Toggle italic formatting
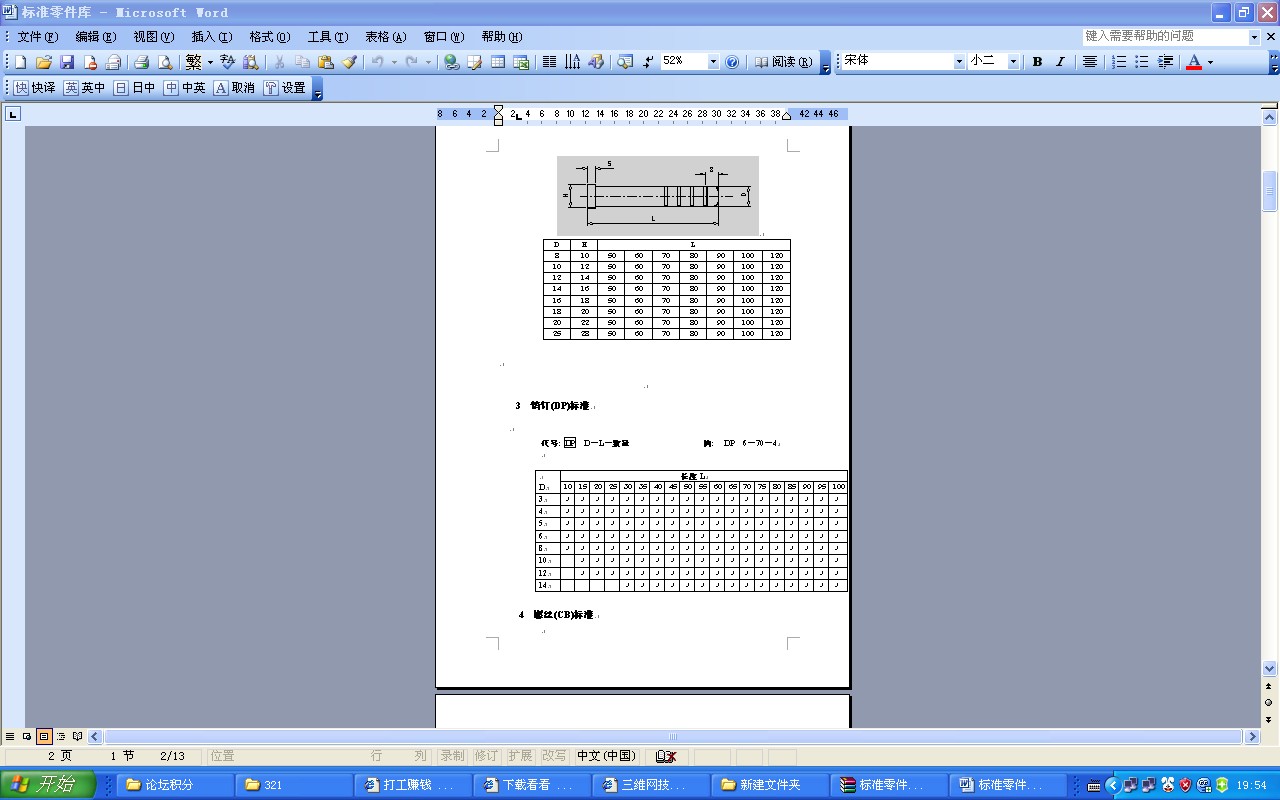1280x800 pixels. 1060,62
